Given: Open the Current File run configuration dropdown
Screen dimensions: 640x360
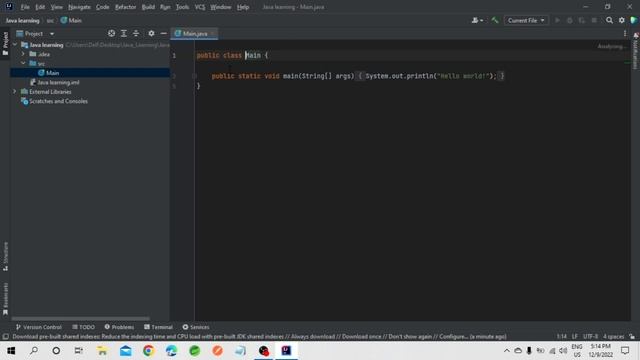Looking at the screenshot, I should 526,20.
